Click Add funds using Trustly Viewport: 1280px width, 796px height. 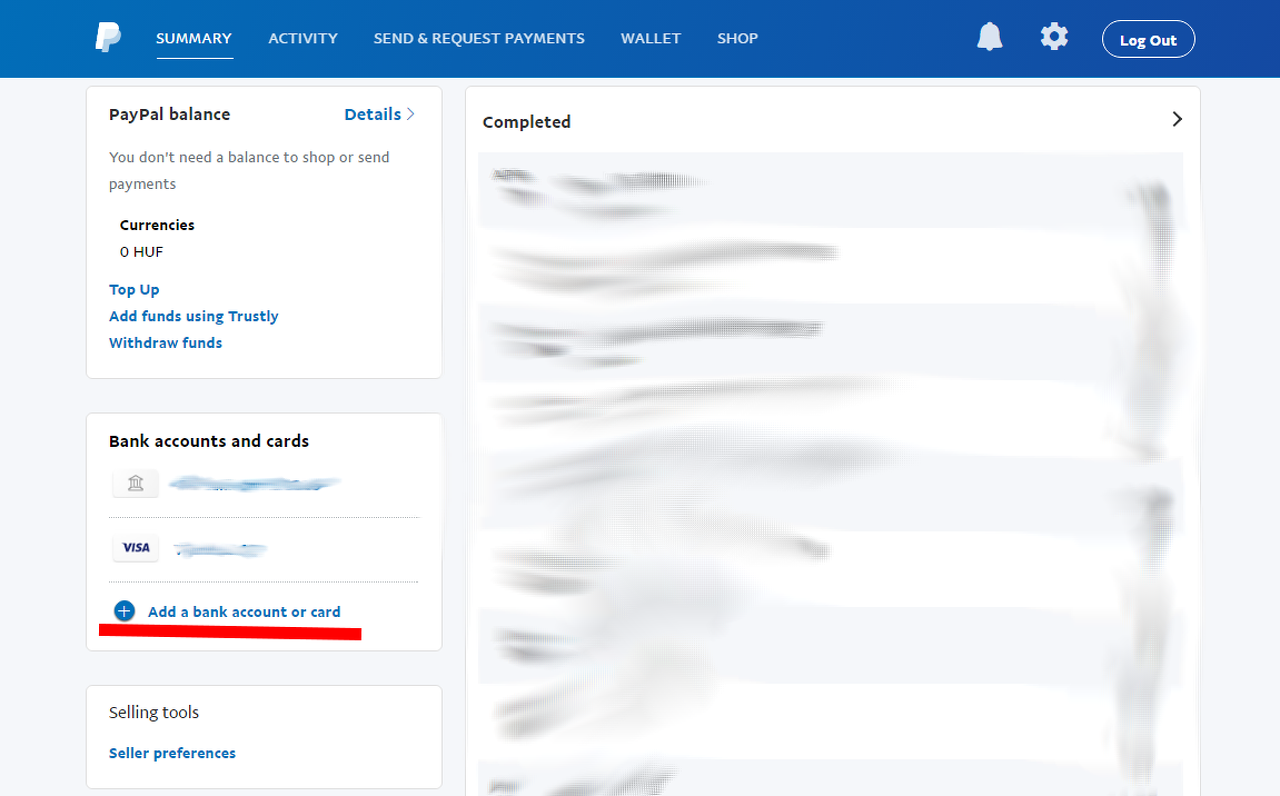click(x=194, y=316)
